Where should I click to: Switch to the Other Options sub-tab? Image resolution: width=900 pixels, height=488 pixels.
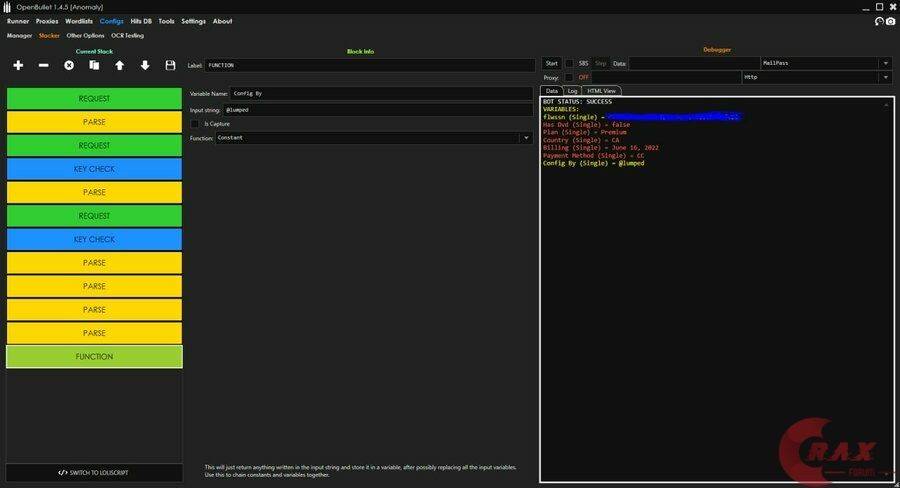[86, 36]
